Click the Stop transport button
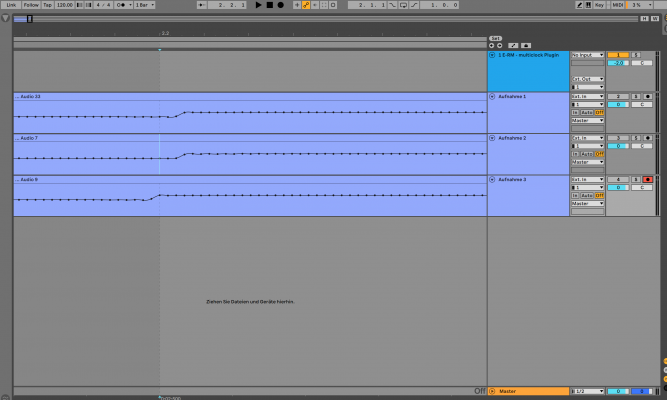The width and height of the screenshot is (667, 400). 269,5
